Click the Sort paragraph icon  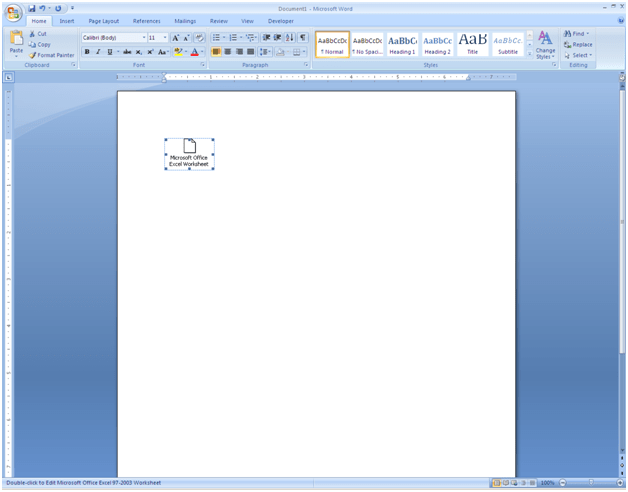point(291,38)
